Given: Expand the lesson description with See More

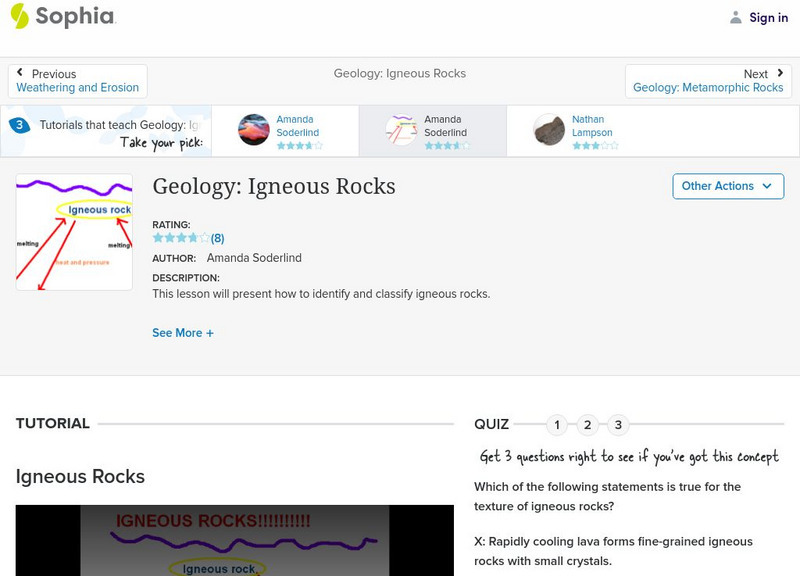Looking at the screenshot, I should tap(182, 332).
